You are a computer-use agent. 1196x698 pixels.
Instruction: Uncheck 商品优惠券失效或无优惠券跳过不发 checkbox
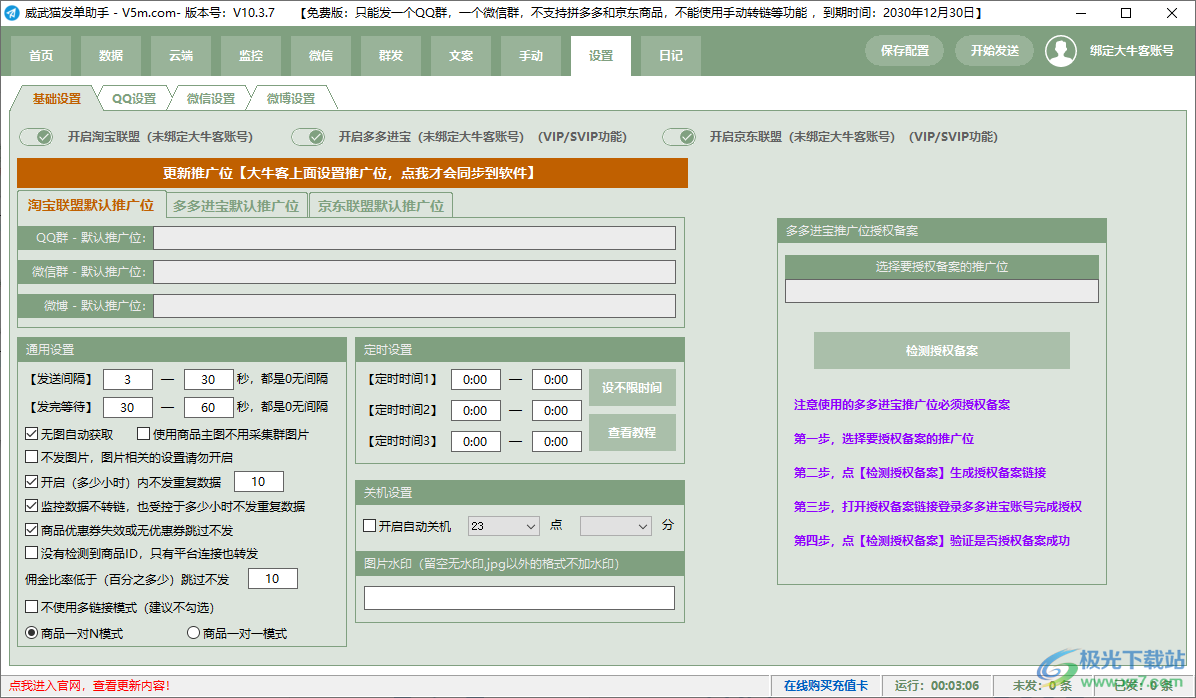coord(31,529)
